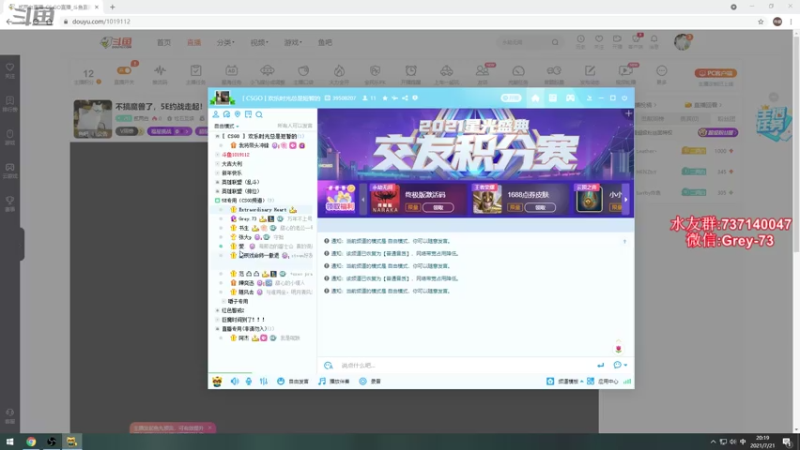This screenshot has width=800, height=450.
Task: Click the search magnifier above channel tree
Action: [x=259, y=114]
